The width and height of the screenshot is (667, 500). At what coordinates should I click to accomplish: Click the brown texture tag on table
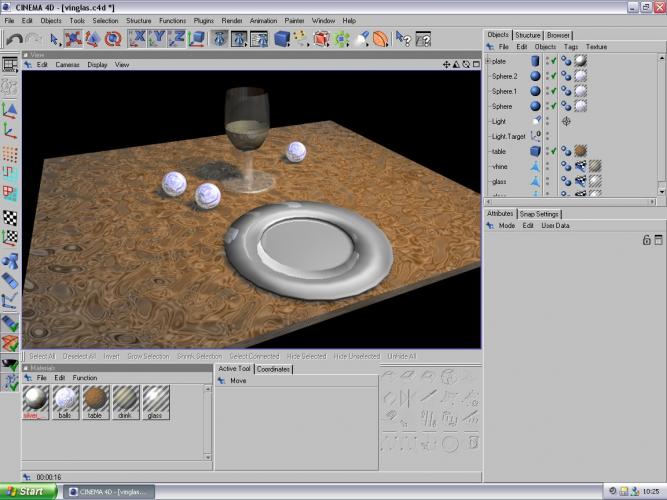[x=580, y=151]
